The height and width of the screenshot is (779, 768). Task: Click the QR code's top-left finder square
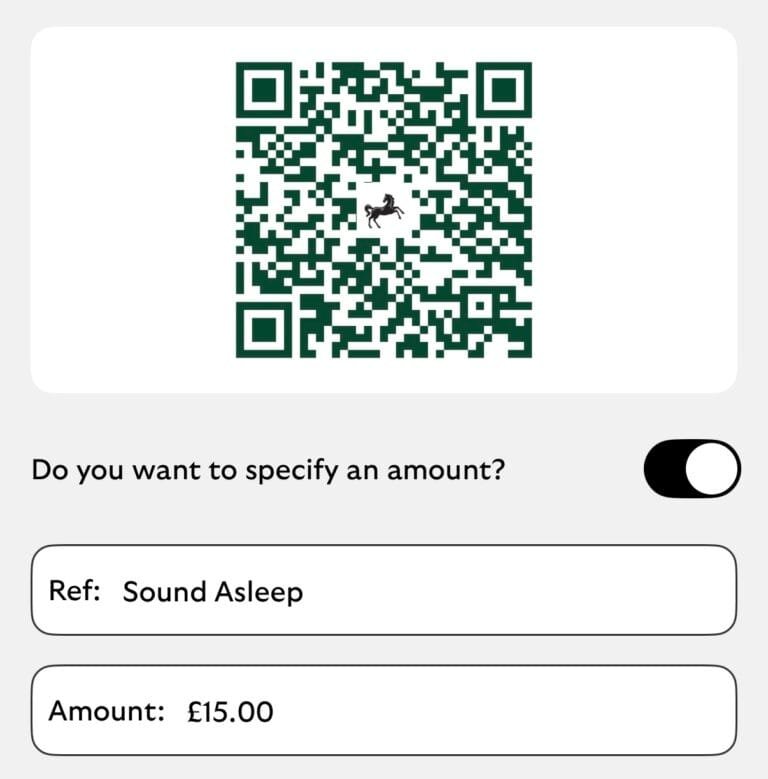264,91
